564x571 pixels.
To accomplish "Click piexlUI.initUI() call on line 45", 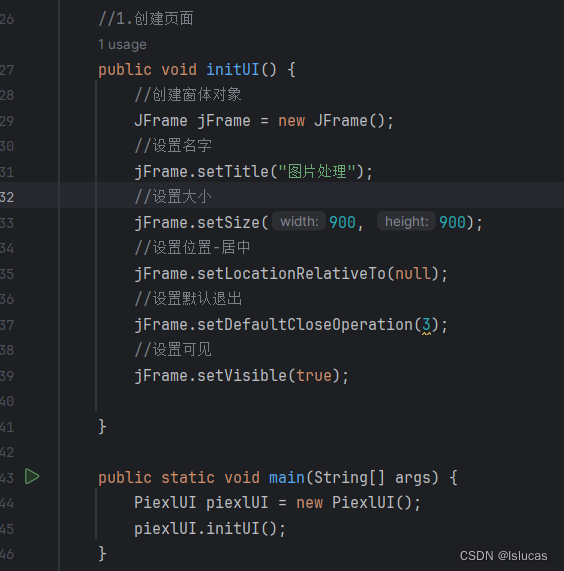I will pyautogui.click(x=210, y=529).
